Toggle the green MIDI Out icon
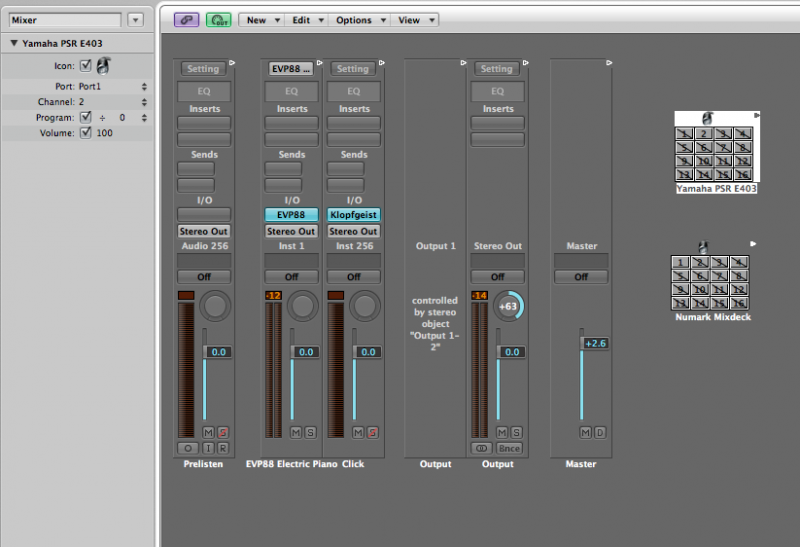The image size is (800, 547). (218, 19)
